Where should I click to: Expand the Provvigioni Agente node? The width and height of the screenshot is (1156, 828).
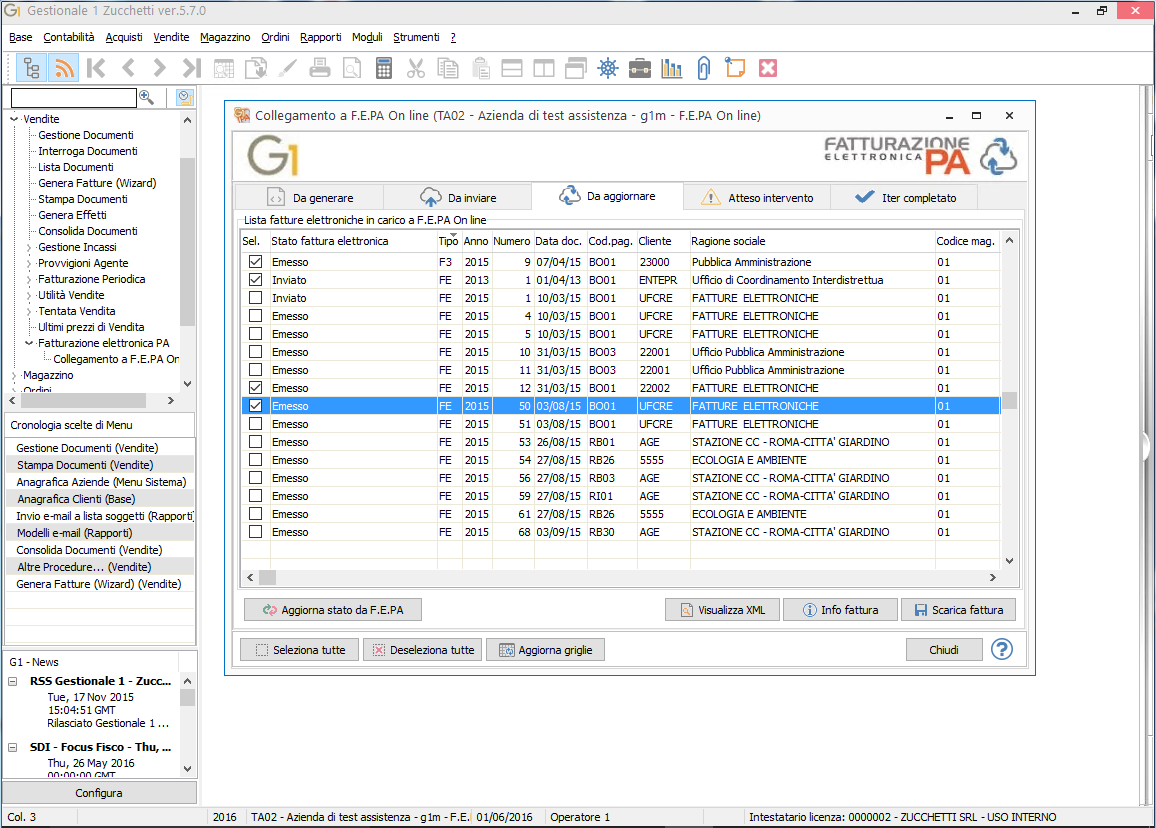tap(29, 264)
